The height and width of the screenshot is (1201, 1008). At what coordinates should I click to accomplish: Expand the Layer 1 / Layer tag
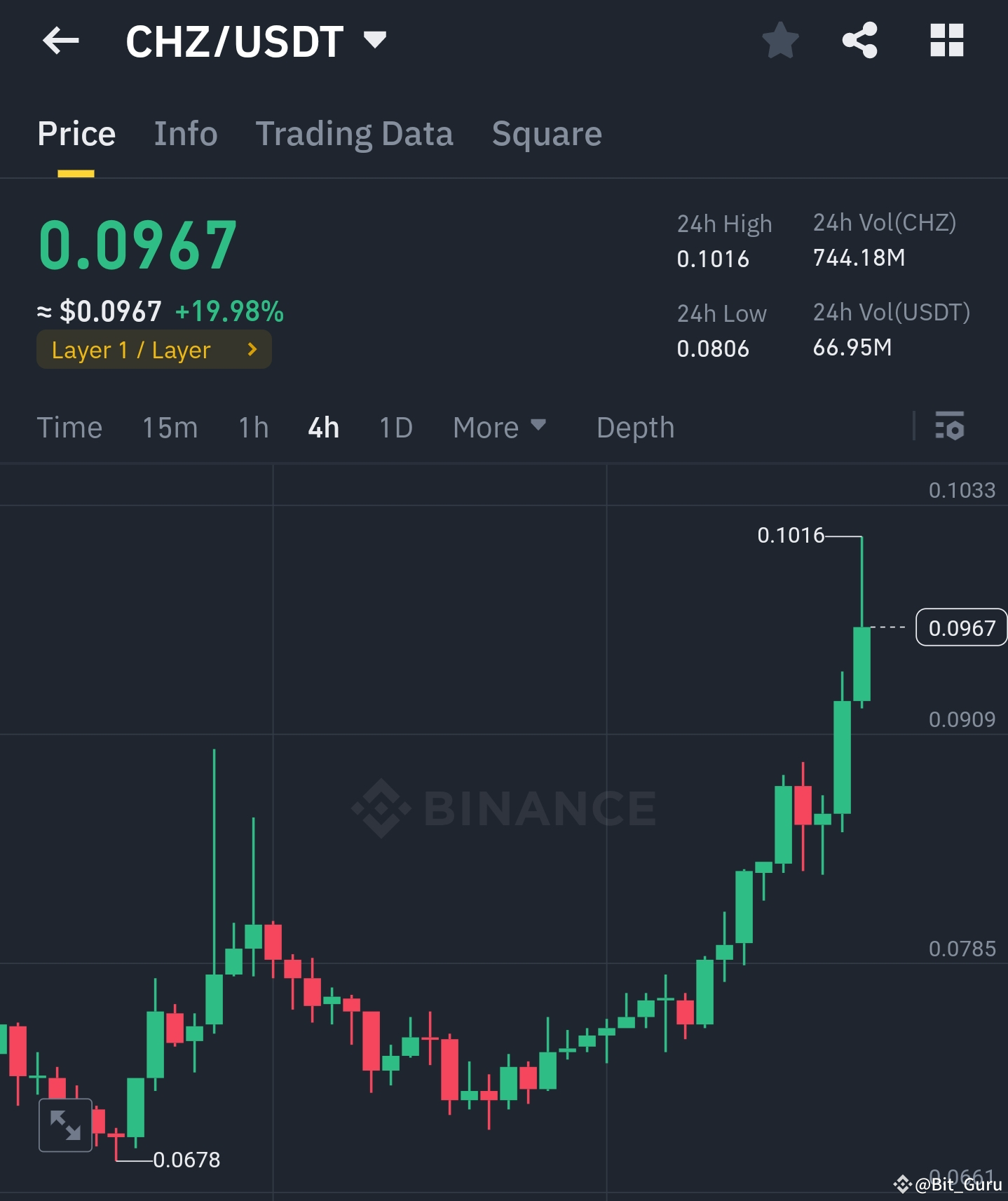154,349
